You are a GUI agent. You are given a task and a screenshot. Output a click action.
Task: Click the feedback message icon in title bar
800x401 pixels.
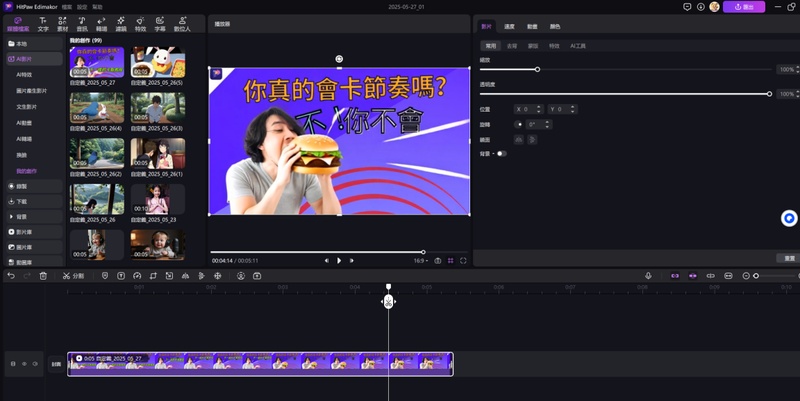[687, 7]
